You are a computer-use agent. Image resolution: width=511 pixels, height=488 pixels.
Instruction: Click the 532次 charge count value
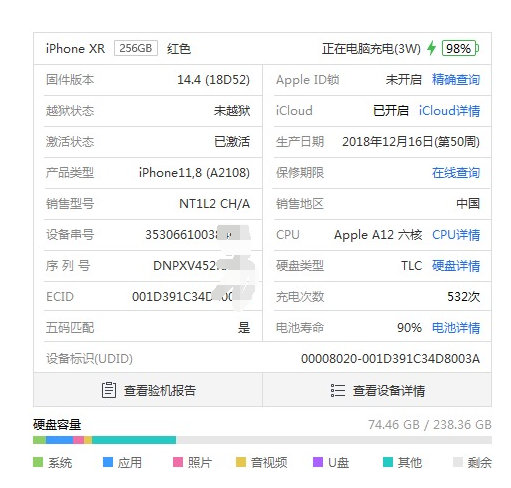[463, 297]
